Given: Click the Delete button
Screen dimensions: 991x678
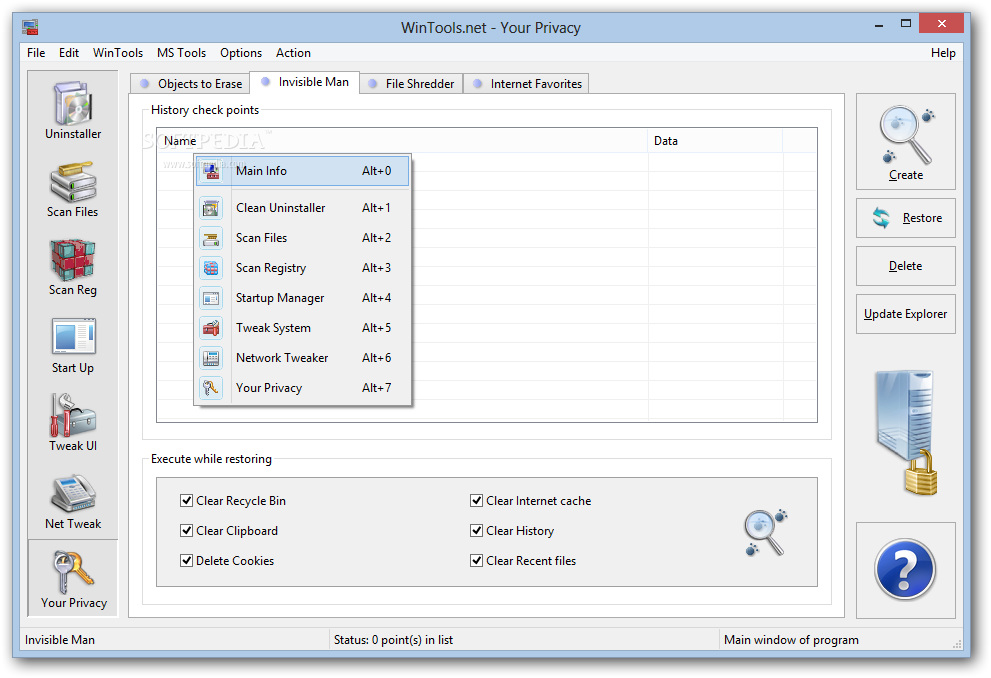Looking at the screenshot, I should pyautogui.click(x=905, y=266).
